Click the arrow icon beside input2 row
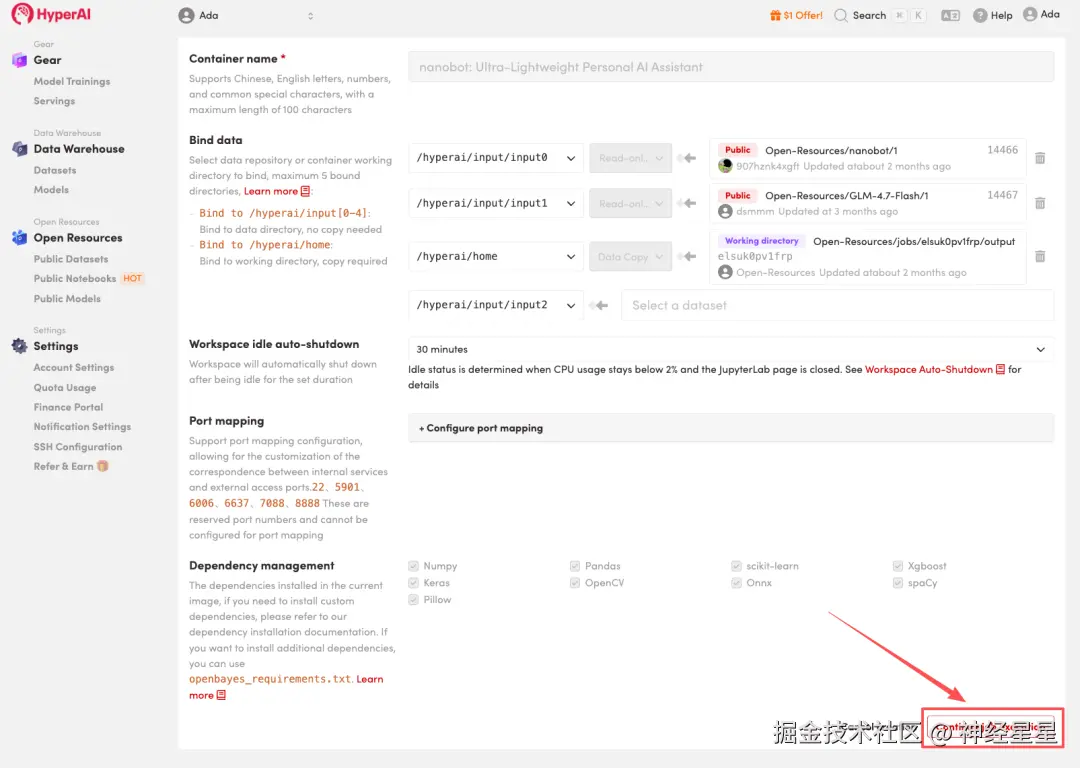The image size is (1080, 768). tap(600, 305)
